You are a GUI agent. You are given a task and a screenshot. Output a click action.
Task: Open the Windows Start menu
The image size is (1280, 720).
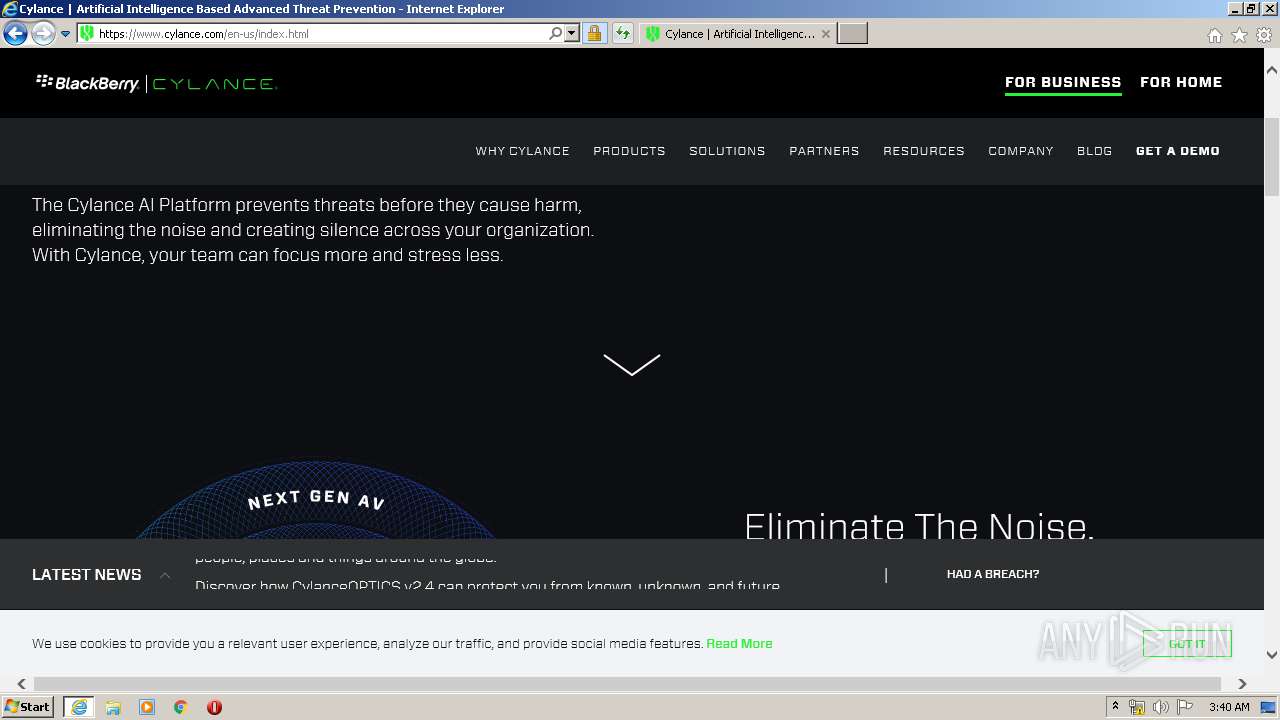[28, 706]
